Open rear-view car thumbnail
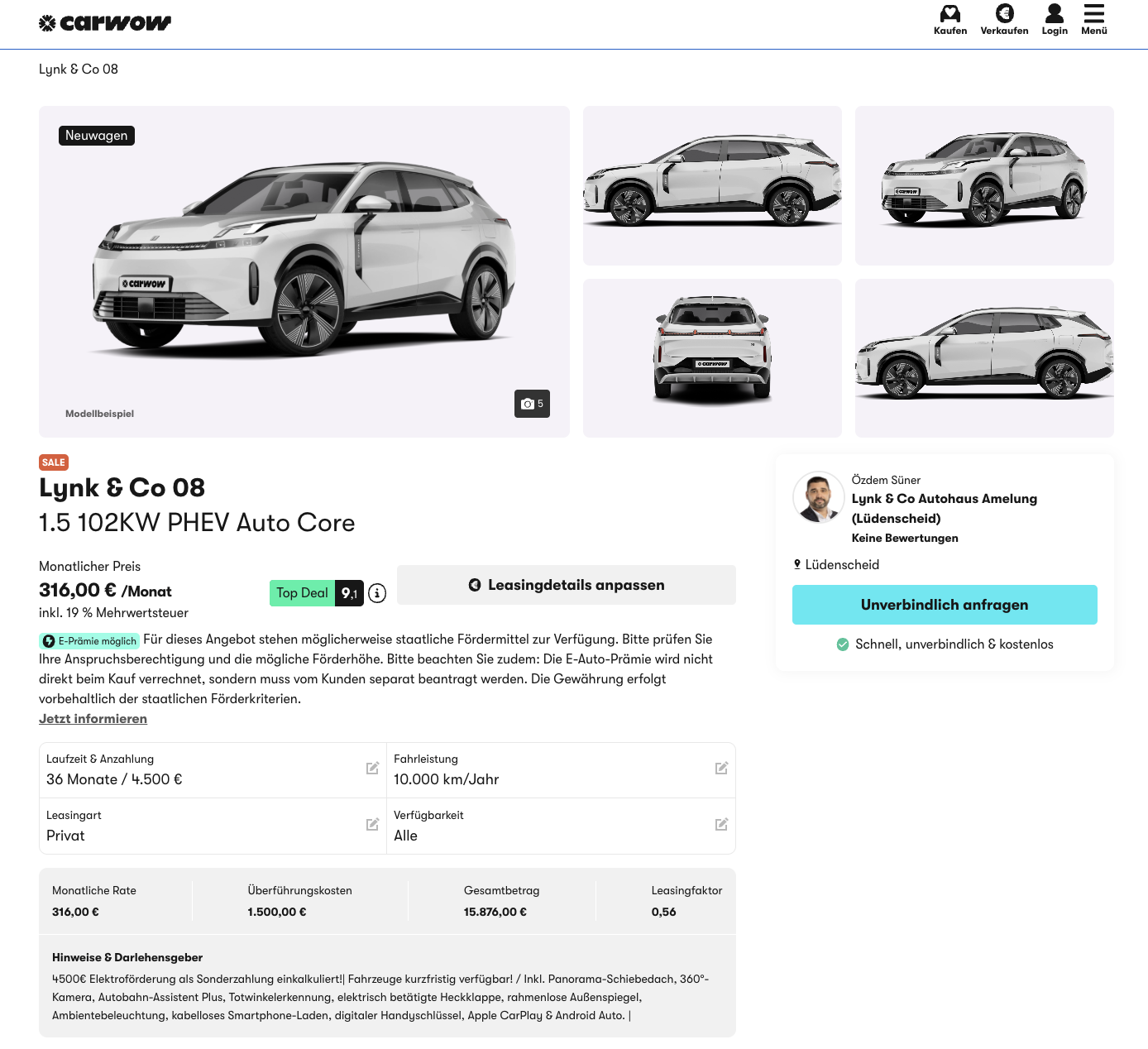The width and height of the screenshot is (1148, 1049). (712, 358)
